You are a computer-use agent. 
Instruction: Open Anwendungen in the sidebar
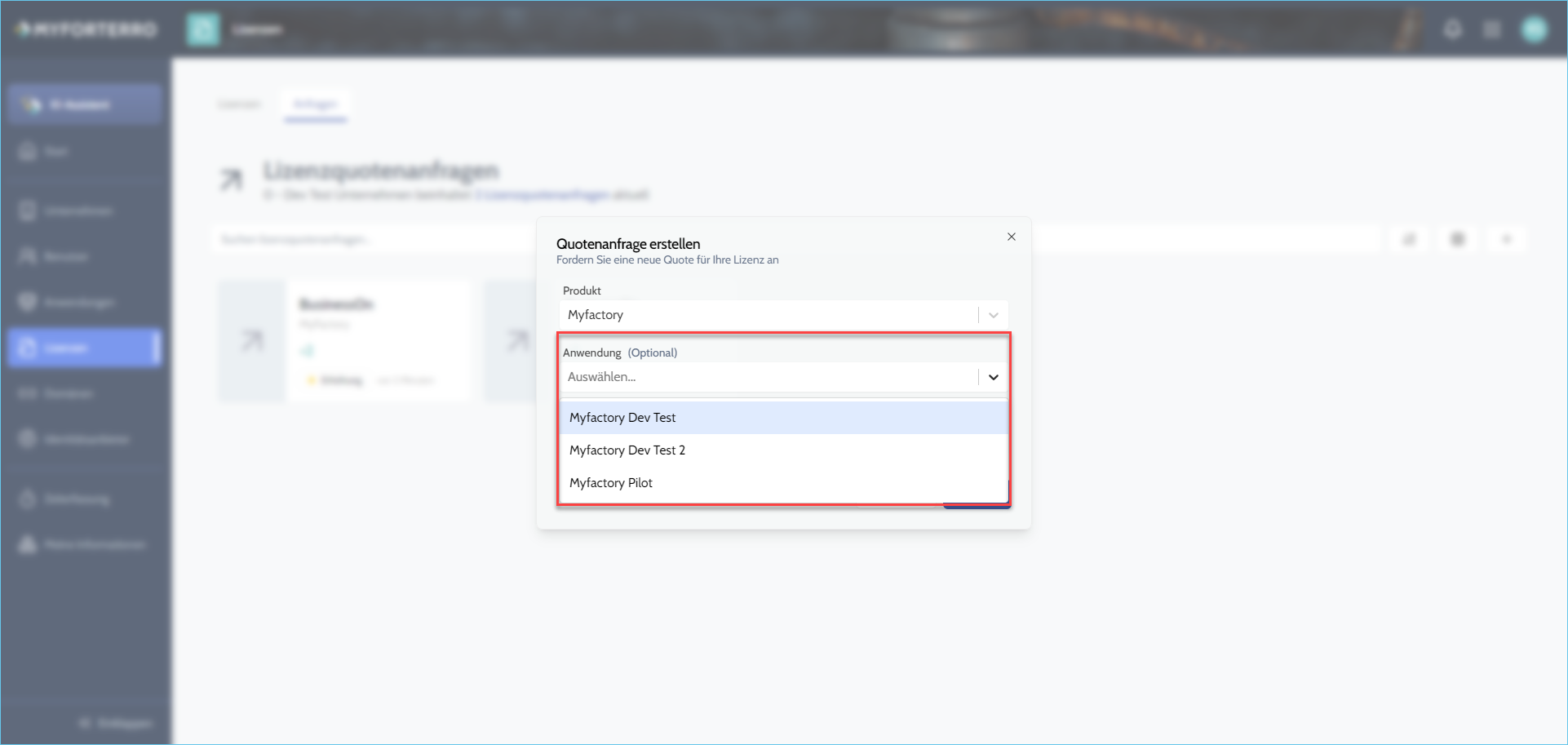point(85,302)
